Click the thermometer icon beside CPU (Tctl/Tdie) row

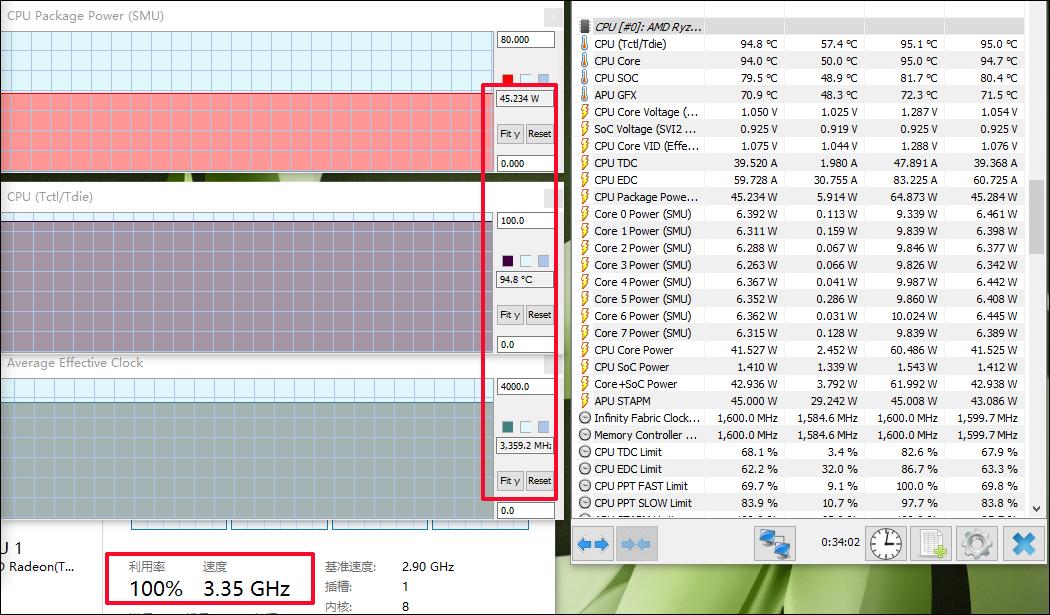pyautogui.click(x=584, y=44)
